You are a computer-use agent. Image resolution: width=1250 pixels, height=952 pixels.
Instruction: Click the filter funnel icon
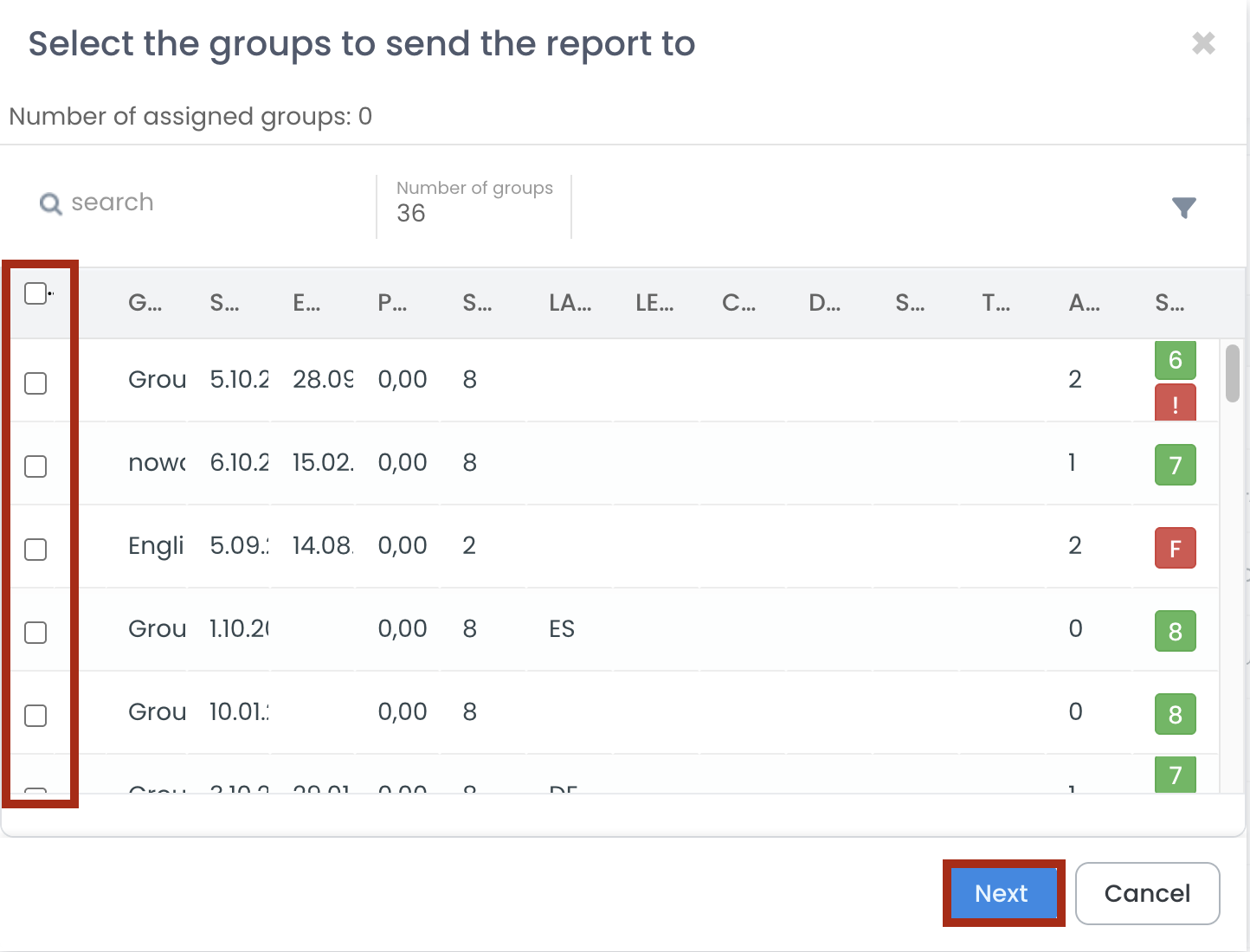tap(1183, 208)
